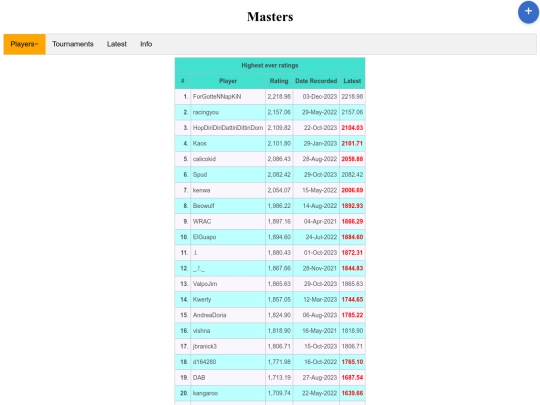Image resolution: width=540 pixels, height=405 pixels.
Task: Select player Kwerty
Action: pos(202,300)
